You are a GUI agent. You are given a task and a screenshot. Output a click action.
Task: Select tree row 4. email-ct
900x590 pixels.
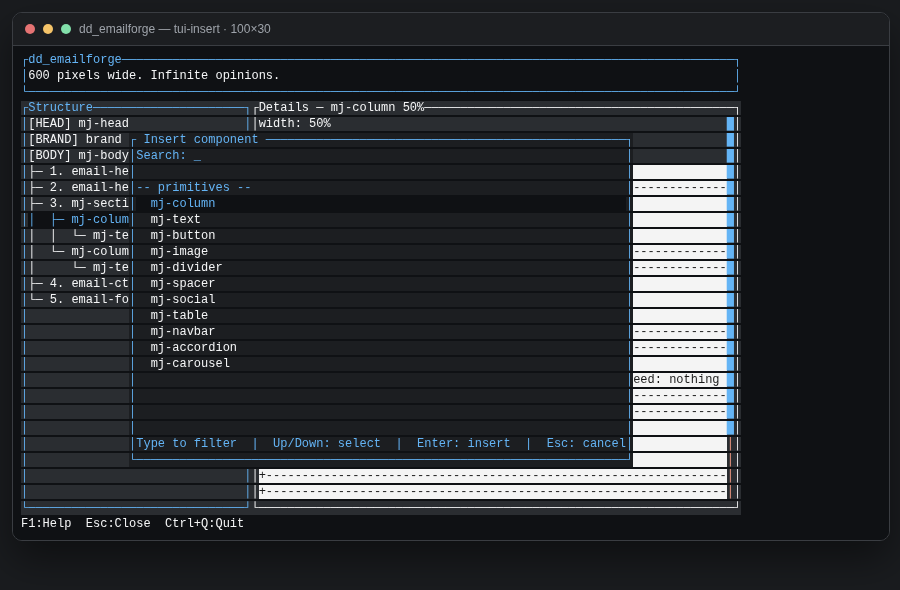[x=80, y=284]
